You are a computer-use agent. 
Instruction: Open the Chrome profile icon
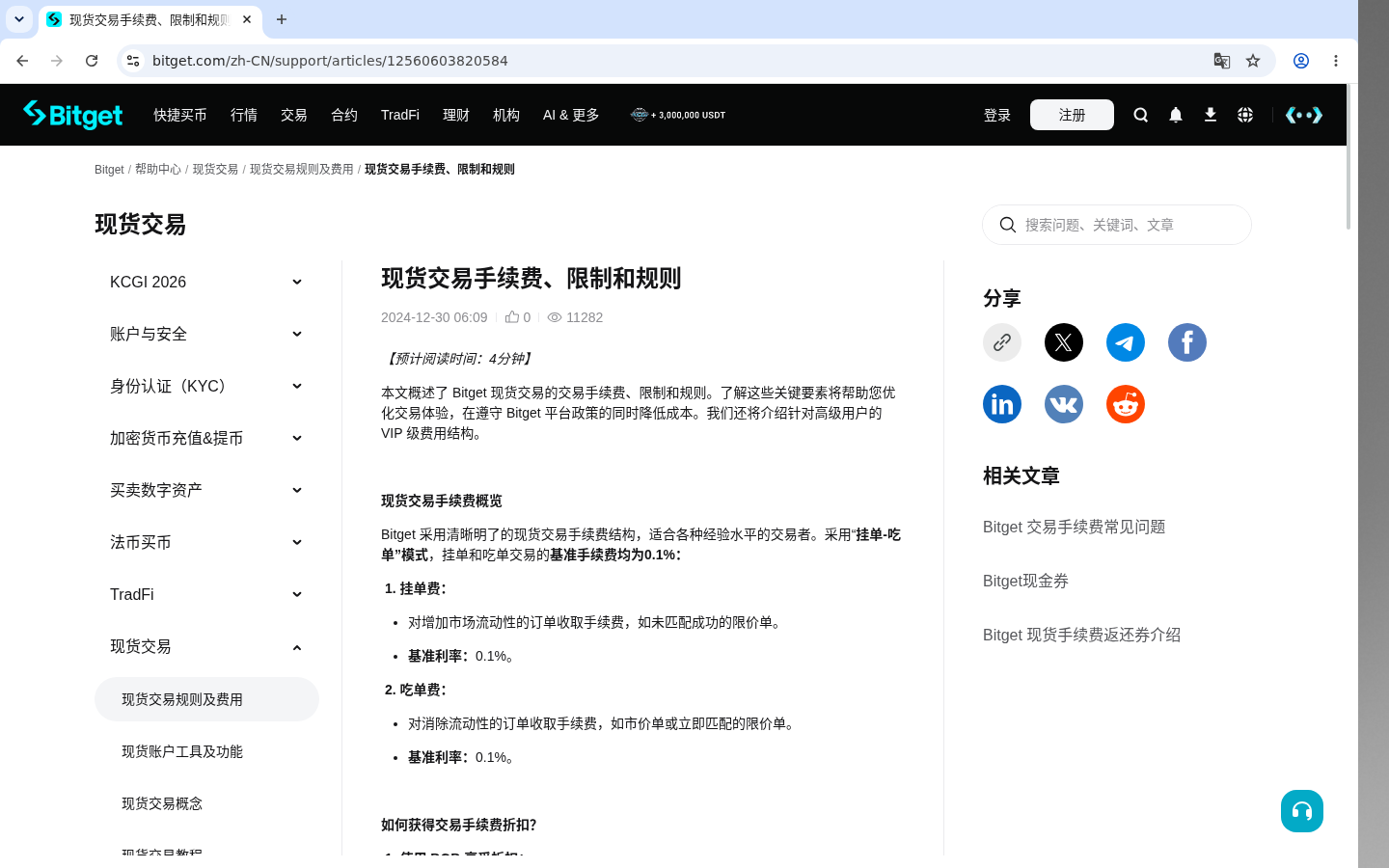pyautogui.click(x=1301, y=61)
